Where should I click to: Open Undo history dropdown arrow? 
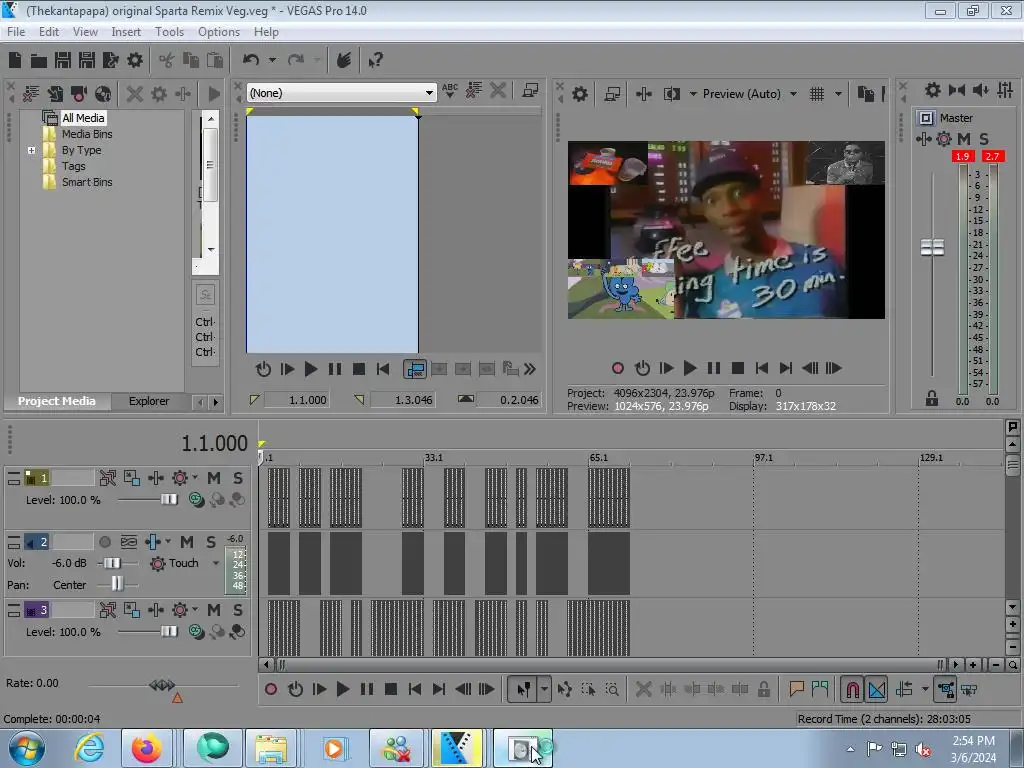(x=272, y=60)
